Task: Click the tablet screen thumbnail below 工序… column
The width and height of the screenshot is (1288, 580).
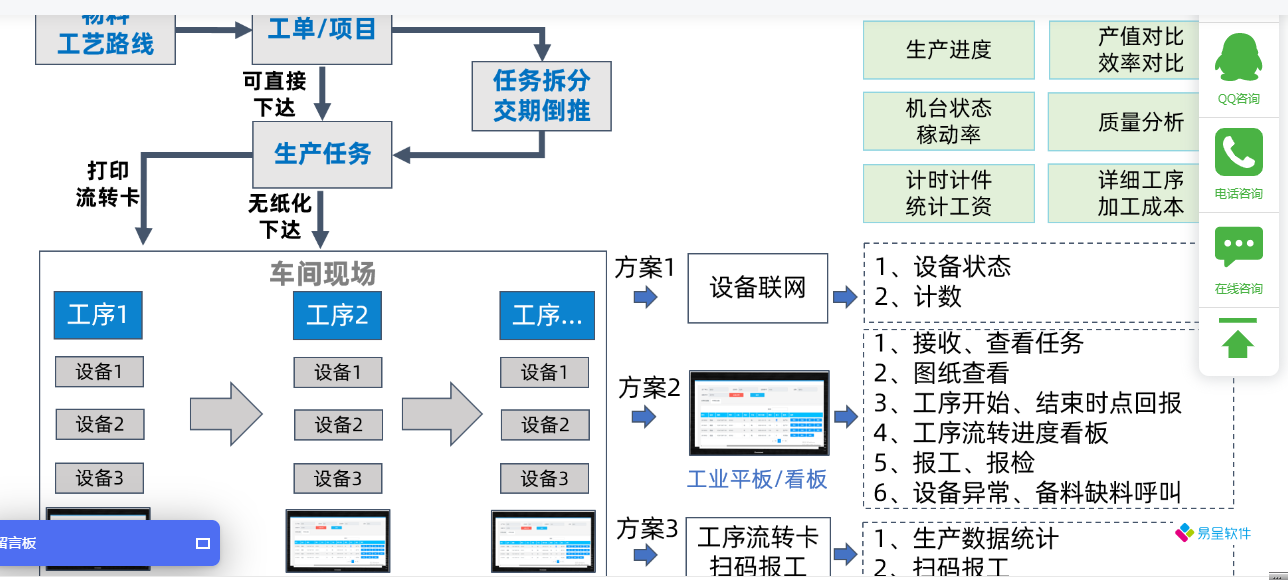Action: tap(544, 541)
